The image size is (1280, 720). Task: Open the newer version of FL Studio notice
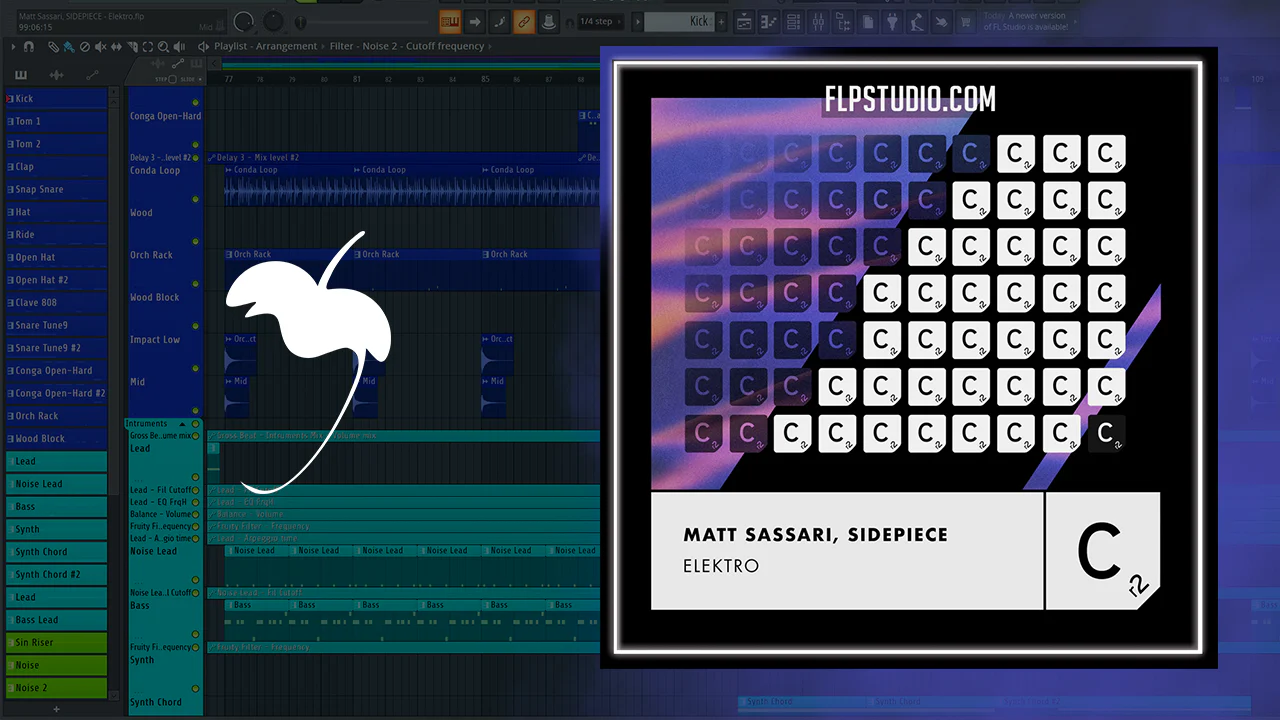[x=1027, y=22]
